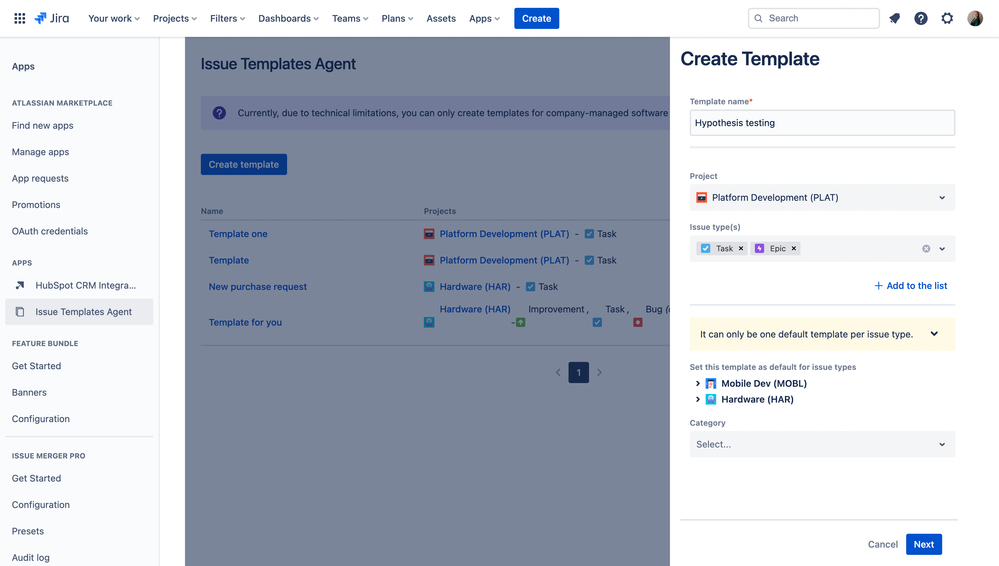The height and width of the screenshot is (566, 999).
Task: Click the Next button
Action: pos(924,544)
